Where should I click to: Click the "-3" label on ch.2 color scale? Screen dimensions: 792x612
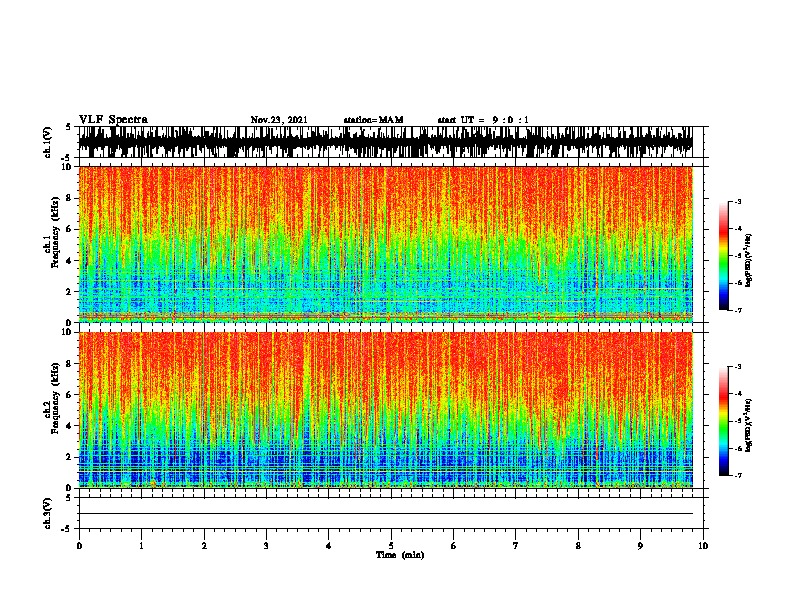[737, 367]
